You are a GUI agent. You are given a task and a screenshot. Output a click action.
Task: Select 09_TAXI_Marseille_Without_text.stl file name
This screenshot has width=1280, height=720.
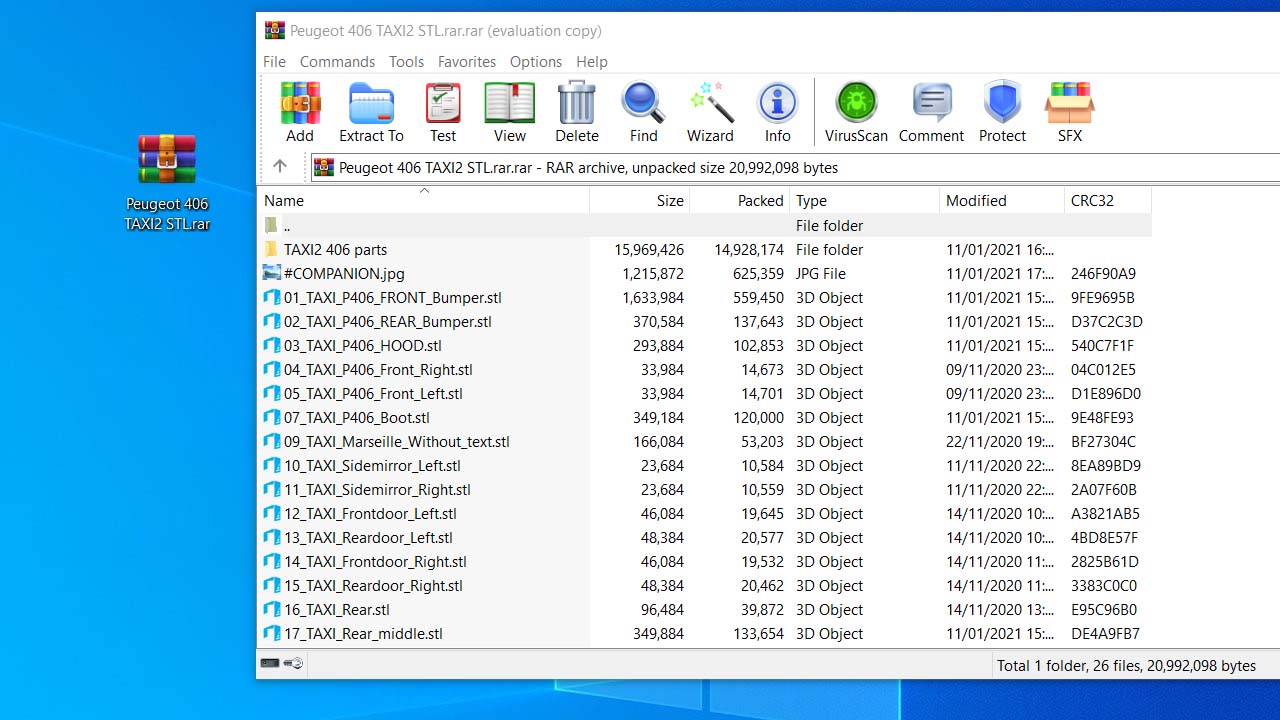(396, 441)
